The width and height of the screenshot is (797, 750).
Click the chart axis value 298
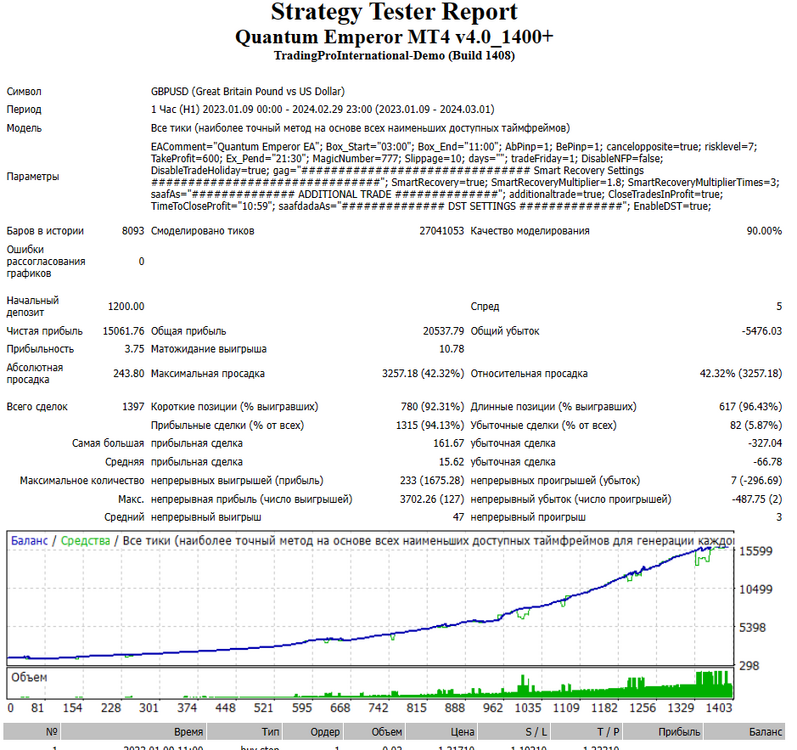[x=749, y=666]
